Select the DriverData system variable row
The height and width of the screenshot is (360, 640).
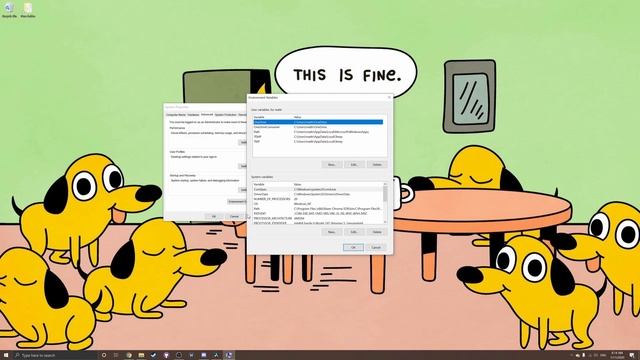tap(317, 194)
